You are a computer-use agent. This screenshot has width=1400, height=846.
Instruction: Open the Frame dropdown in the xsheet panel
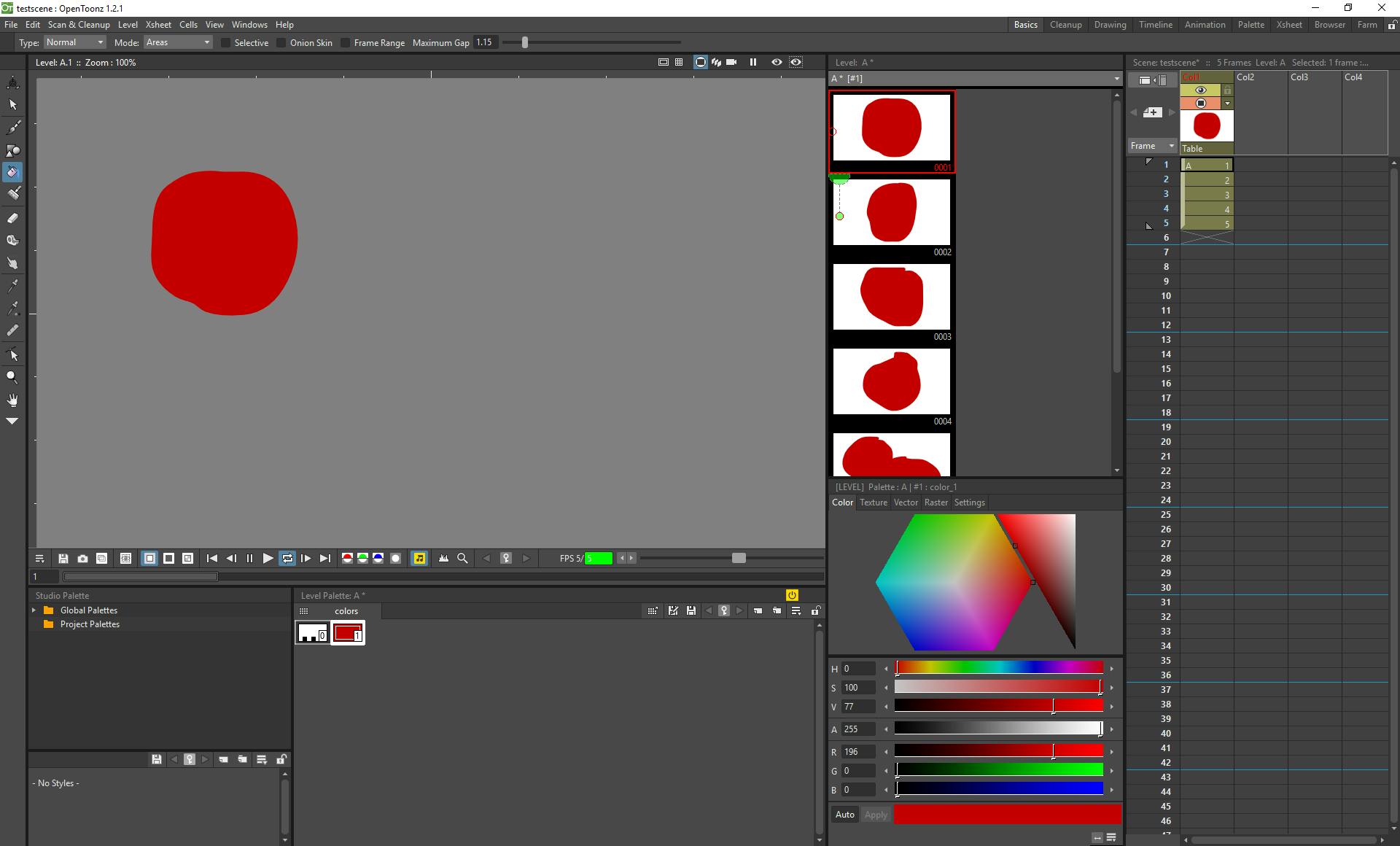(1151, 146)
